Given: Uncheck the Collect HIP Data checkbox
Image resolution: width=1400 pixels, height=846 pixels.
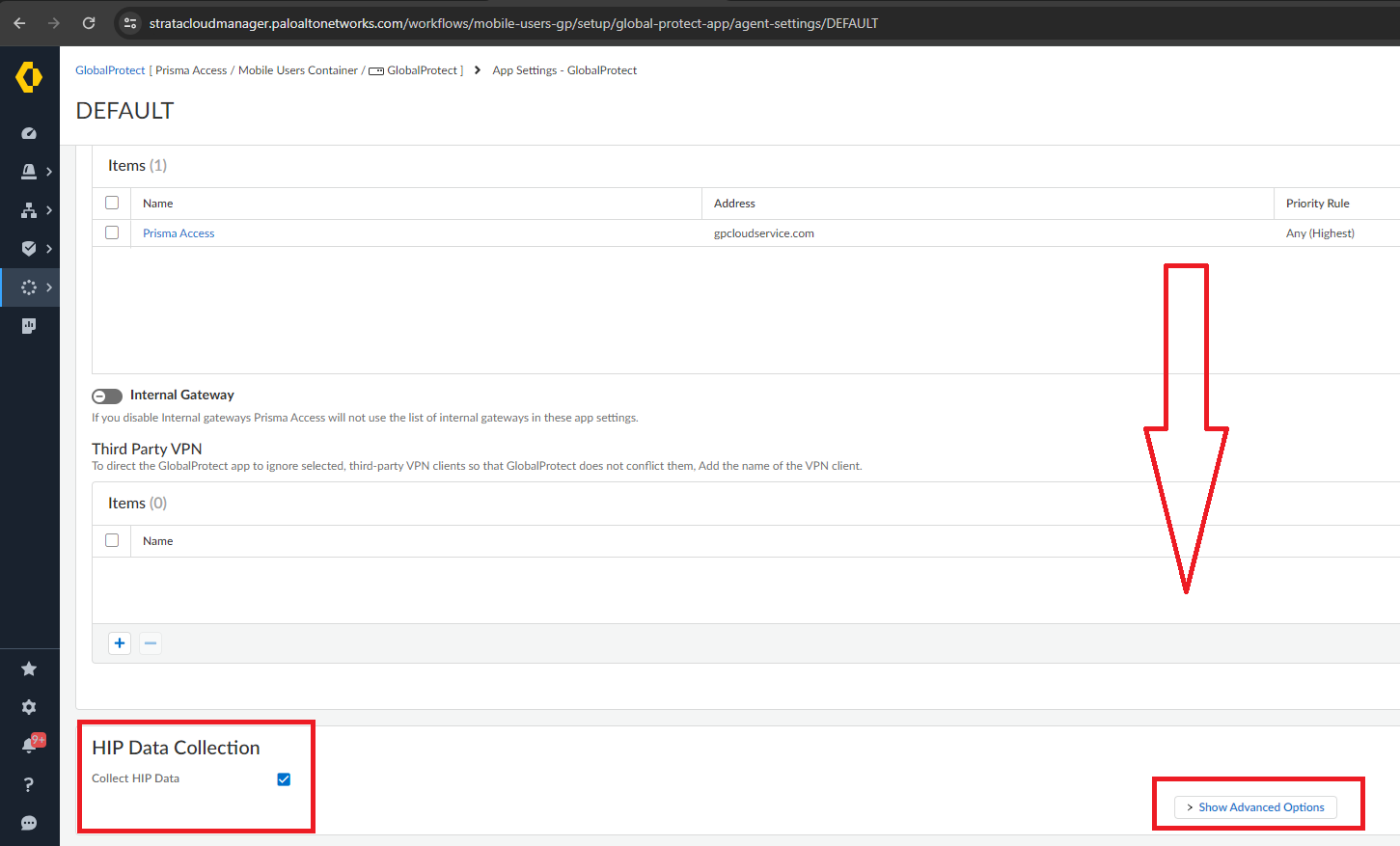Looking at the screenshot, I should (x=284, y=779).
